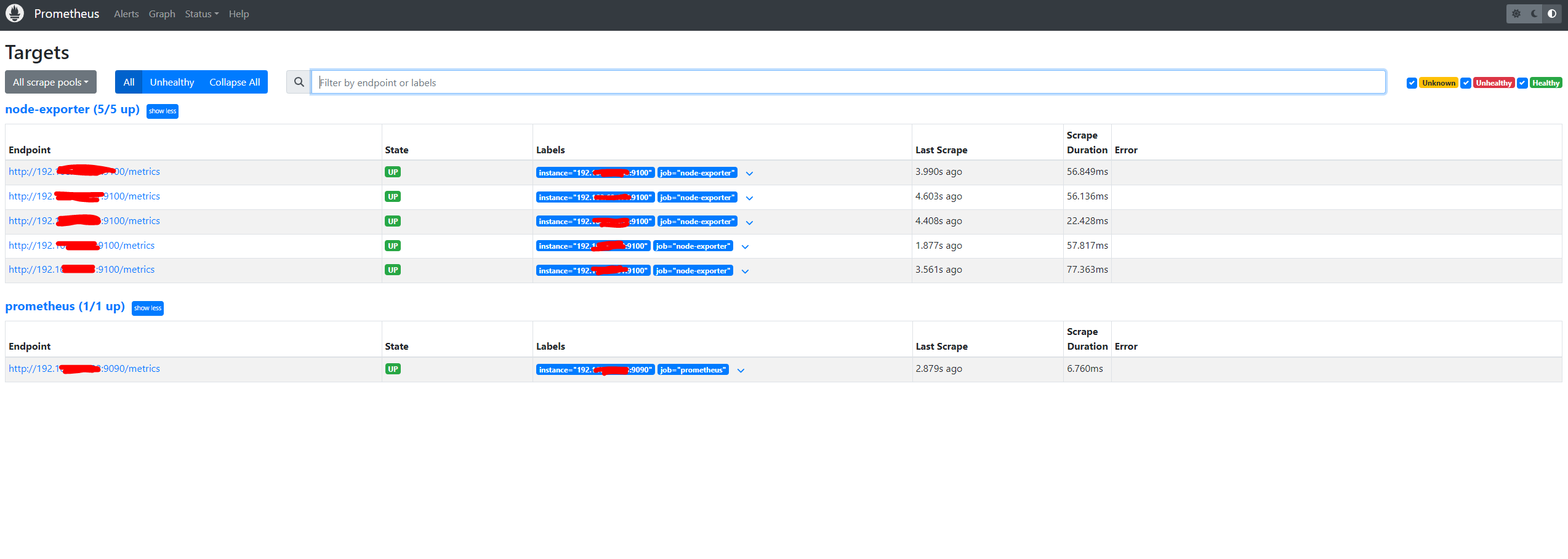The image size is (1568, 559).
Task: Uncheck the Unhealthy state filter checkbox
Action: [1466, 83]
